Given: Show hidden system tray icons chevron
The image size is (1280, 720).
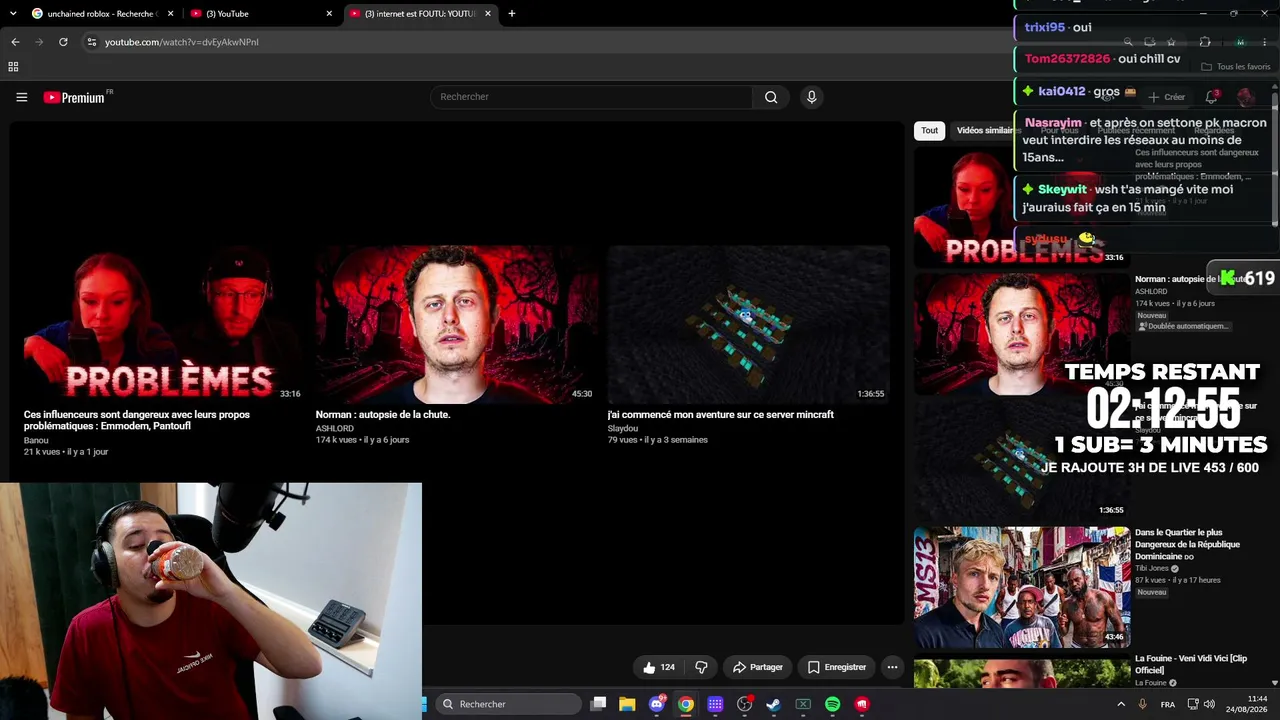Looking at the screenshot, I should pyautogui.click(x=1121, y=704).
